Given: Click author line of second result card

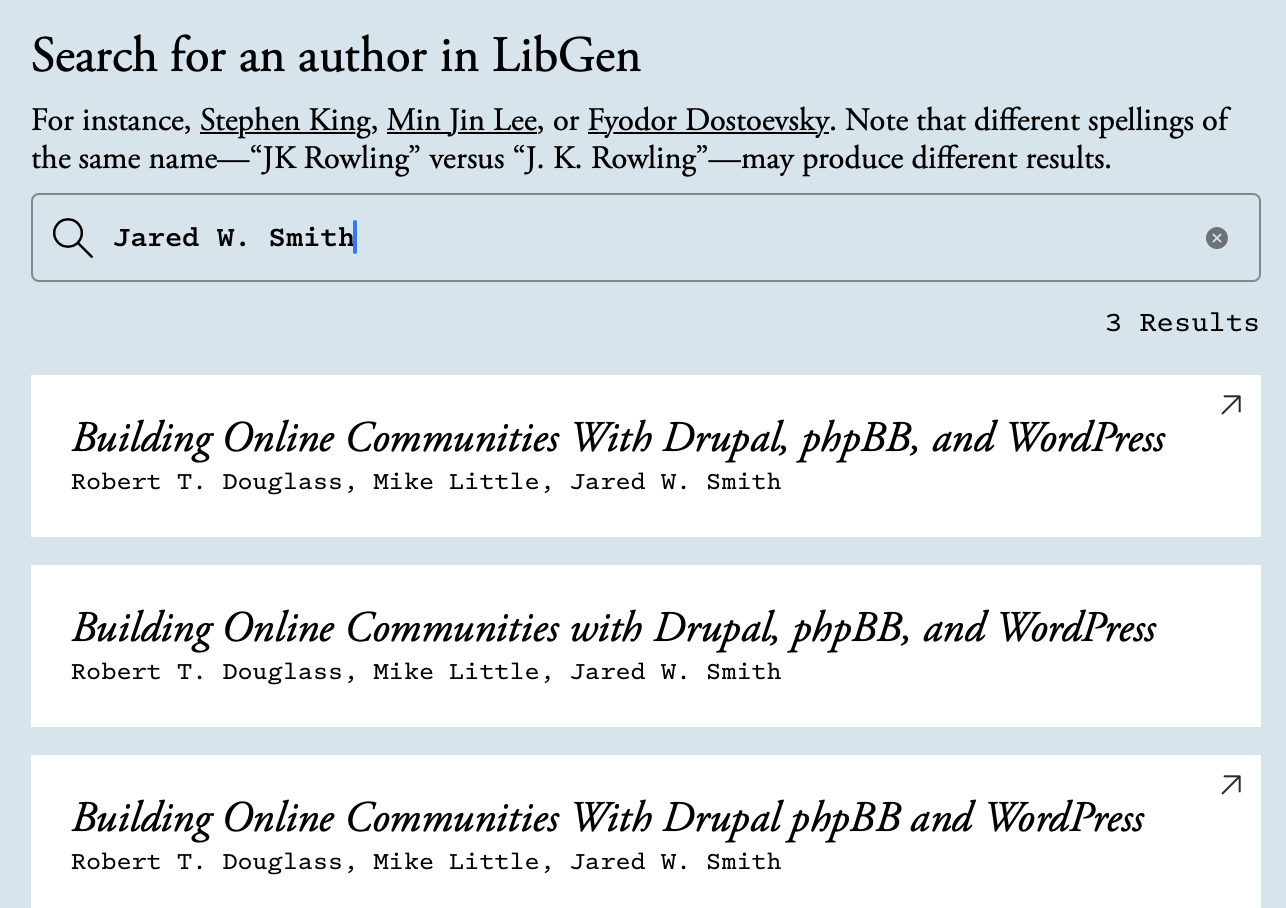Looking at the screenshot, I should (426, 672).
